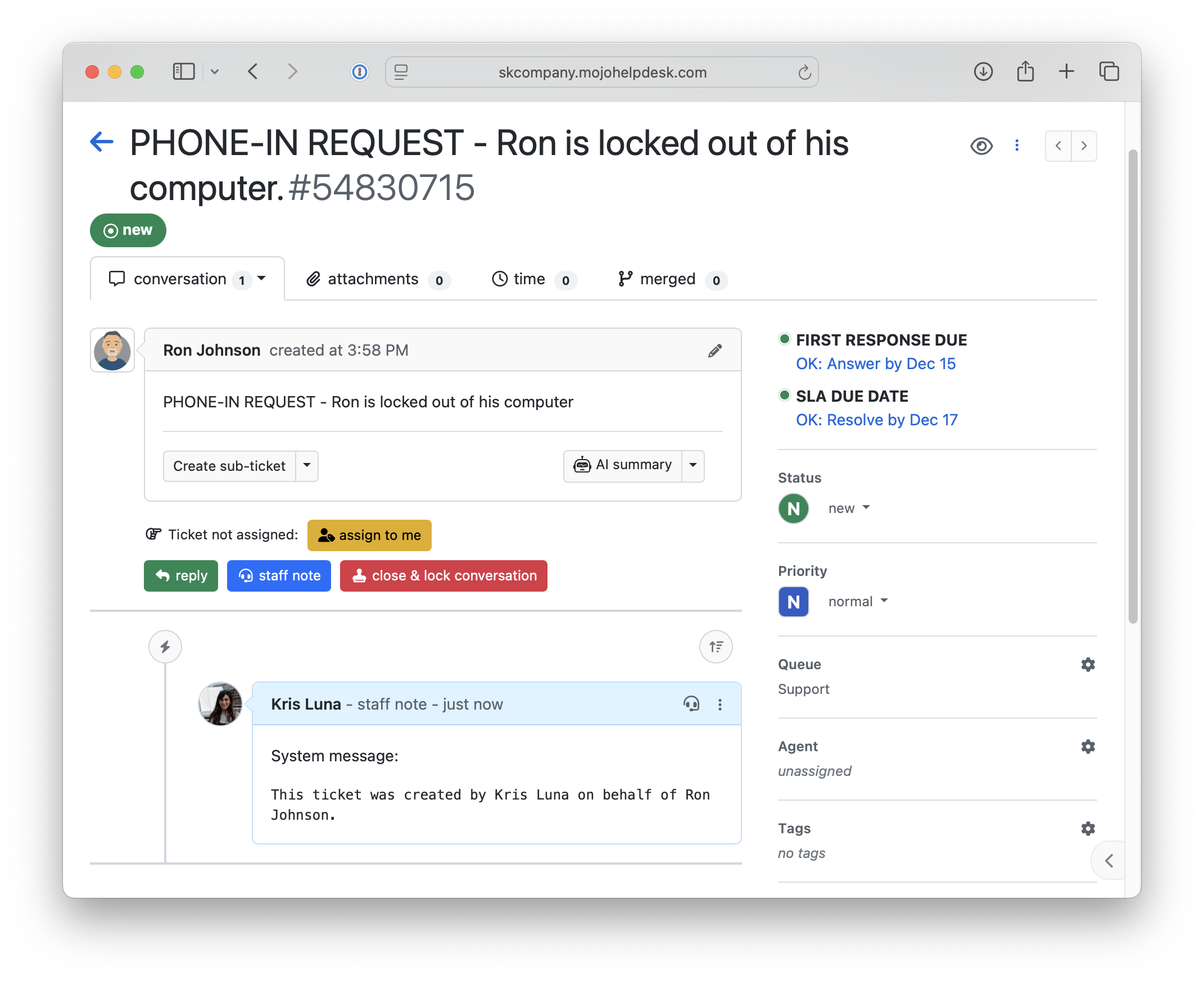This screenshot has height=981, width=1204.
Task: Toggle the comment sort order icon
Action: (x=716, y=647)
